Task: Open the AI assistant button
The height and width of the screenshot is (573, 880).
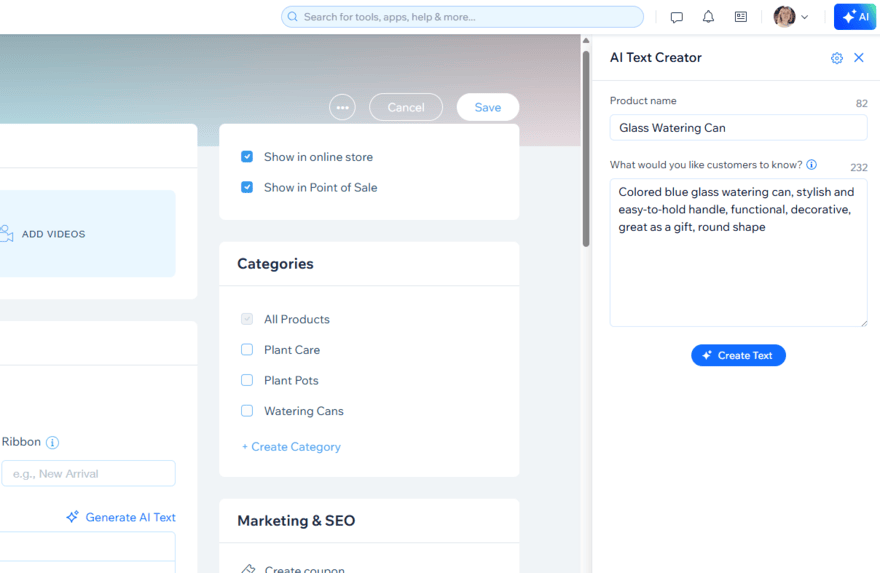Action: click(856, 17)
